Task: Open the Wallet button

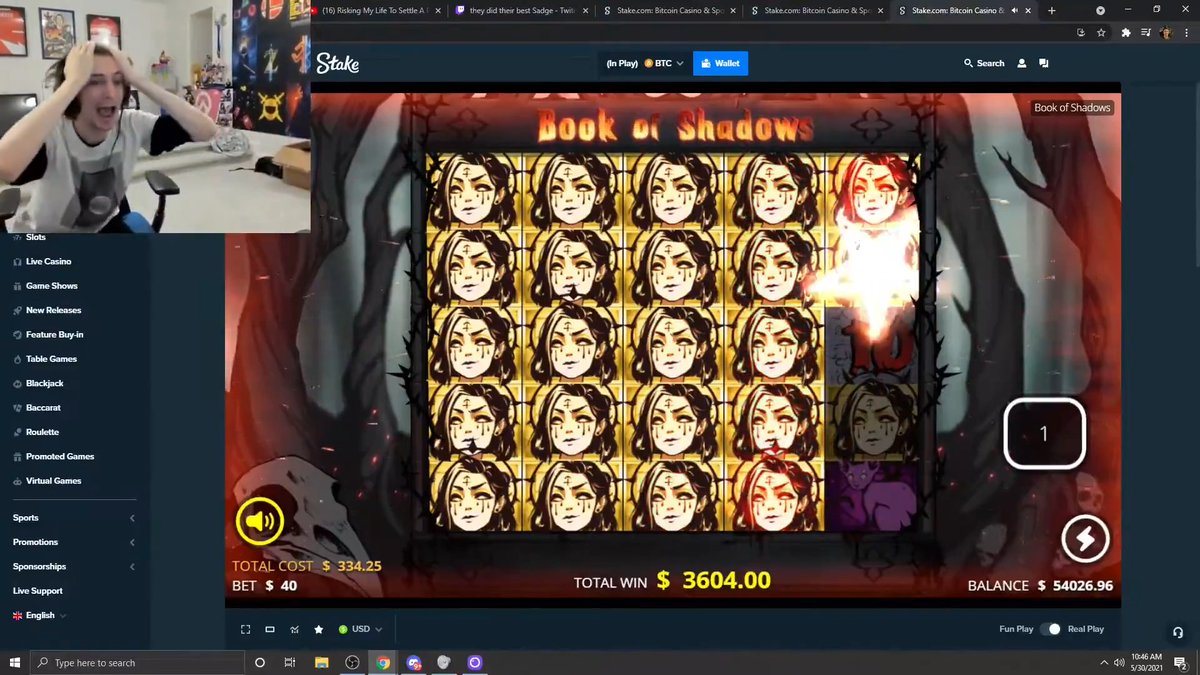Action: 720,63
